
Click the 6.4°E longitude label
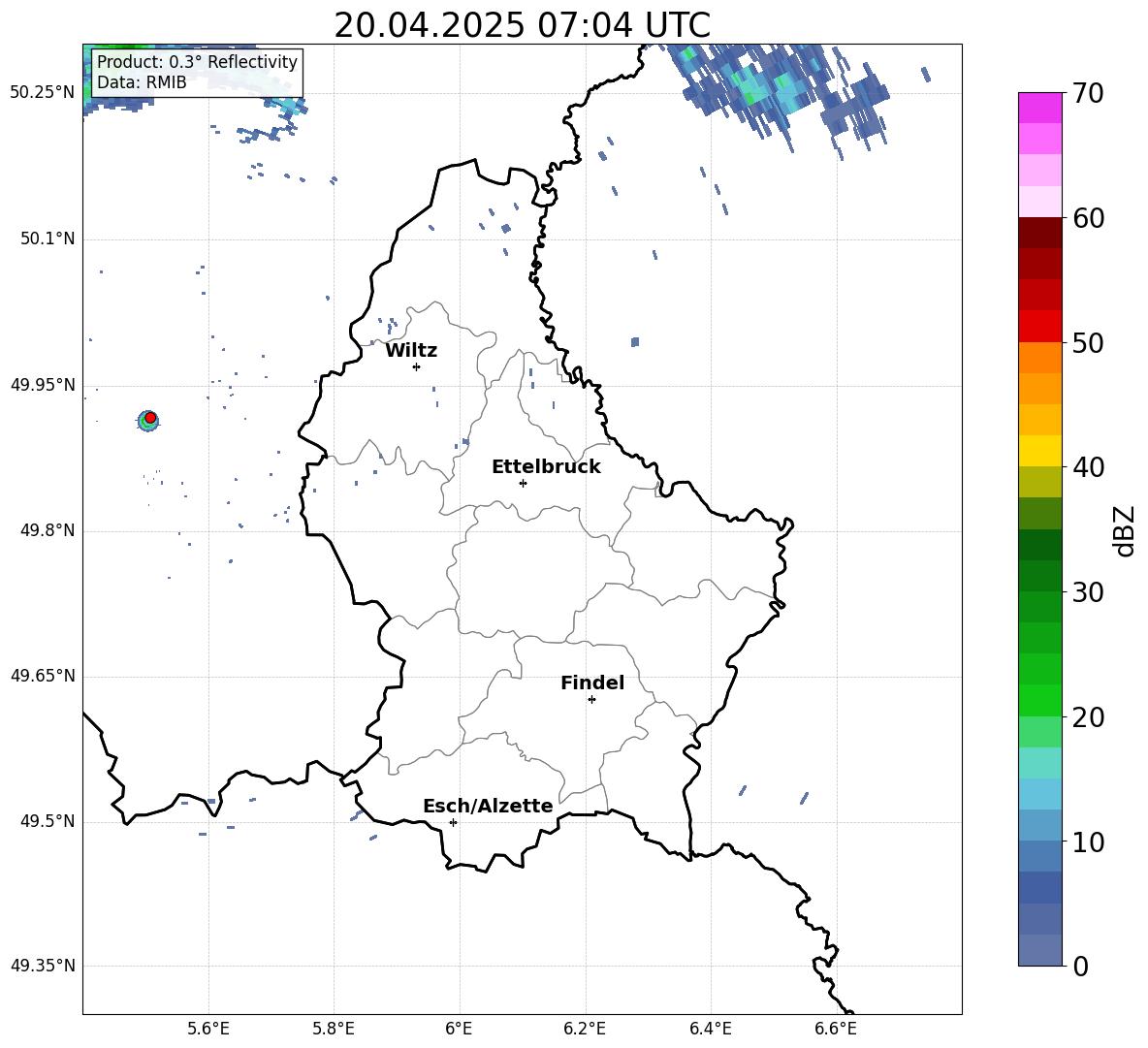click(x=710, y=1029)
